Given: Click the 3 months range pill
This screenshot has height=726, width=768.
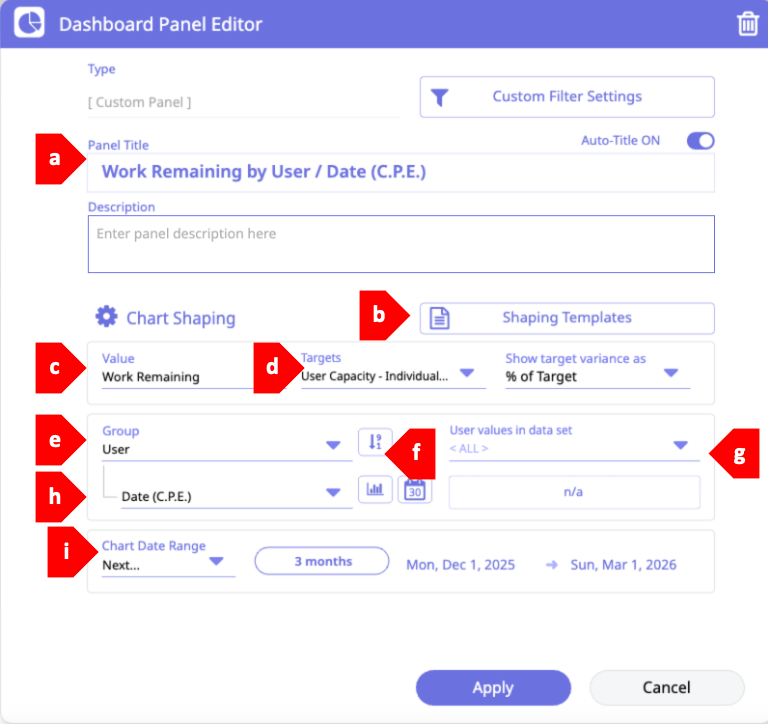Looking at the screenshot, I should tap(322, 562).
